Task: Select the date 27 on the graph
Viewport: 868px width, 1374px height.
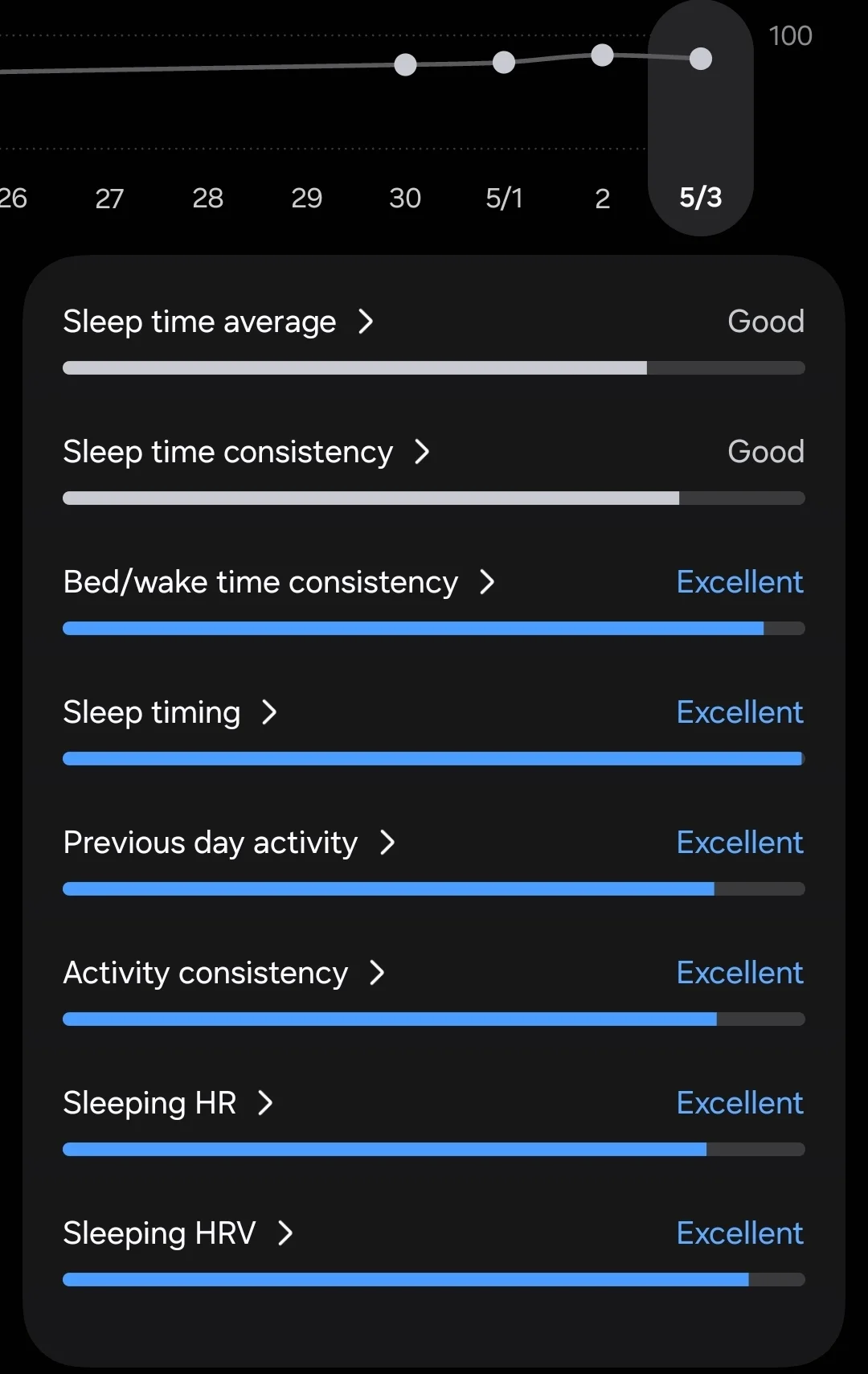Action: (109, 197)
